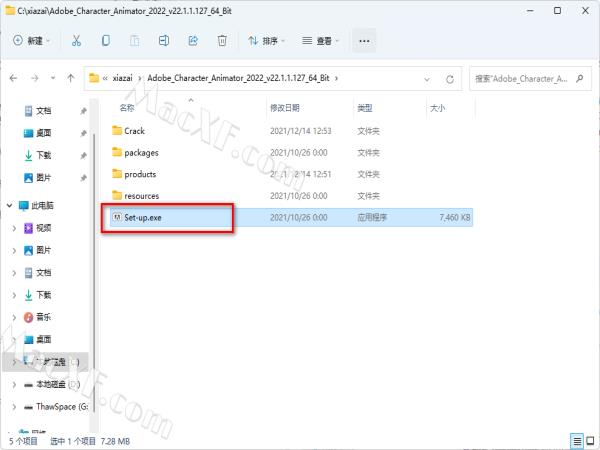Expand the 视频 (Videos) tree node
Screen dimensions: 600x450
pos(14,227)
